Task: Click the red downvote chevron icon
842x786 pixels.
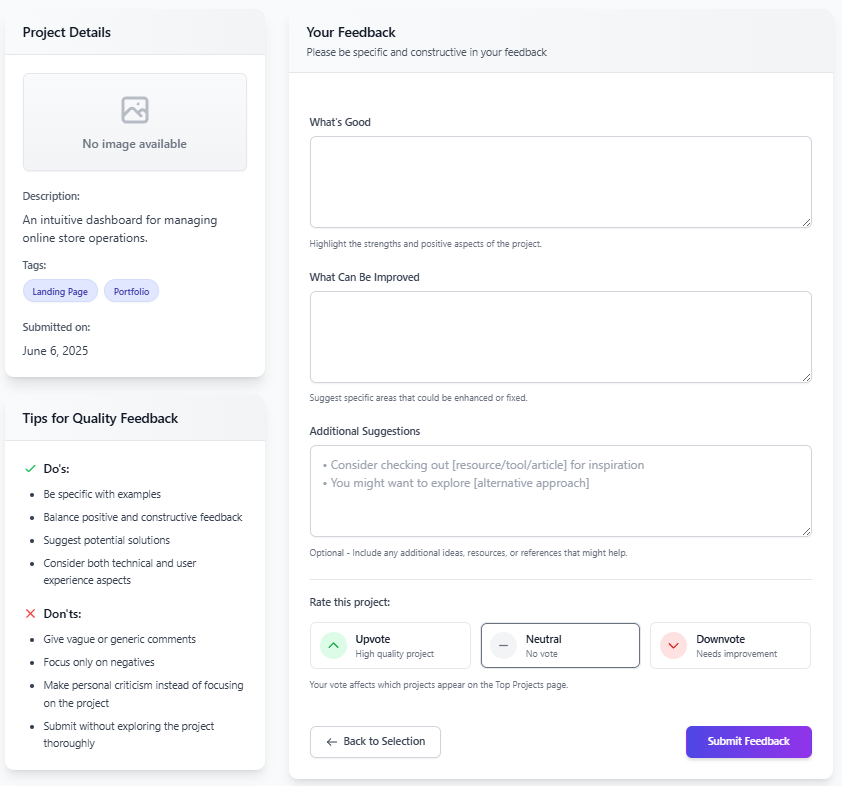Action: [x=673, y=645]
